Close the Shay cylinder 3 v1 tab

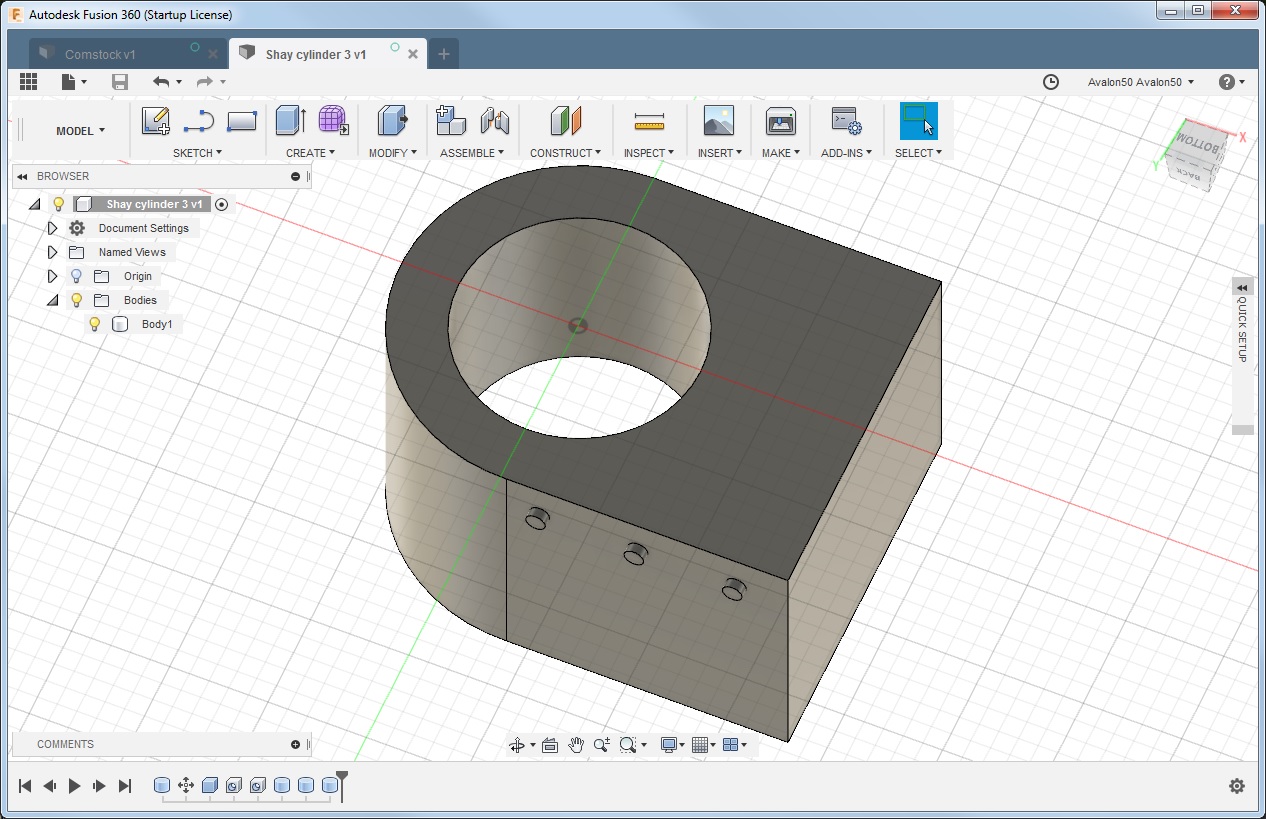click(413, 54)
